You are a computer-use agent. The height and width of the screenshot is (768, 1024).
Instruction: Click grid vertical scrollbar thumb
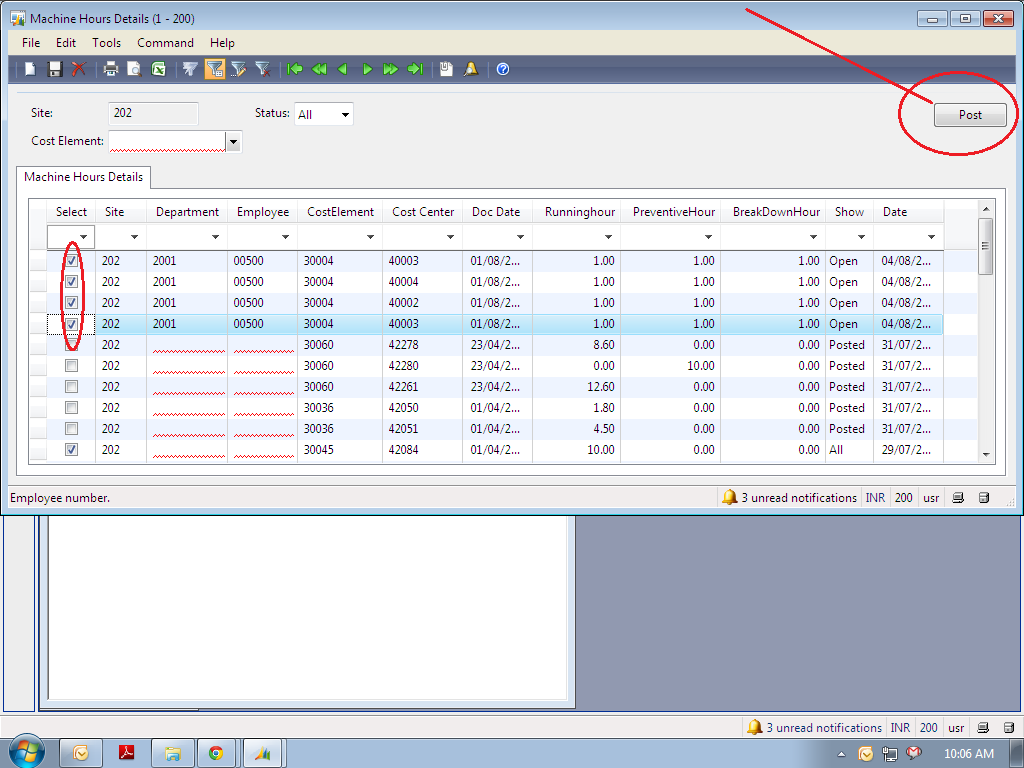(x=985, y=247)
